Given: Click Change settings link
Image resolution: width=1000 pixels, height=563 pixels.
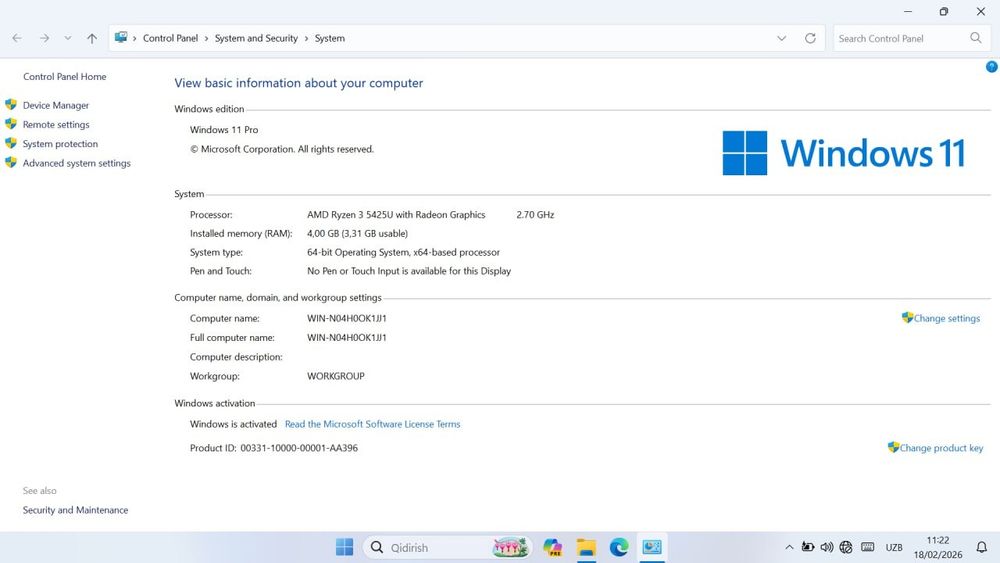Looking at the screenshot, I should [x=946, y=318].
